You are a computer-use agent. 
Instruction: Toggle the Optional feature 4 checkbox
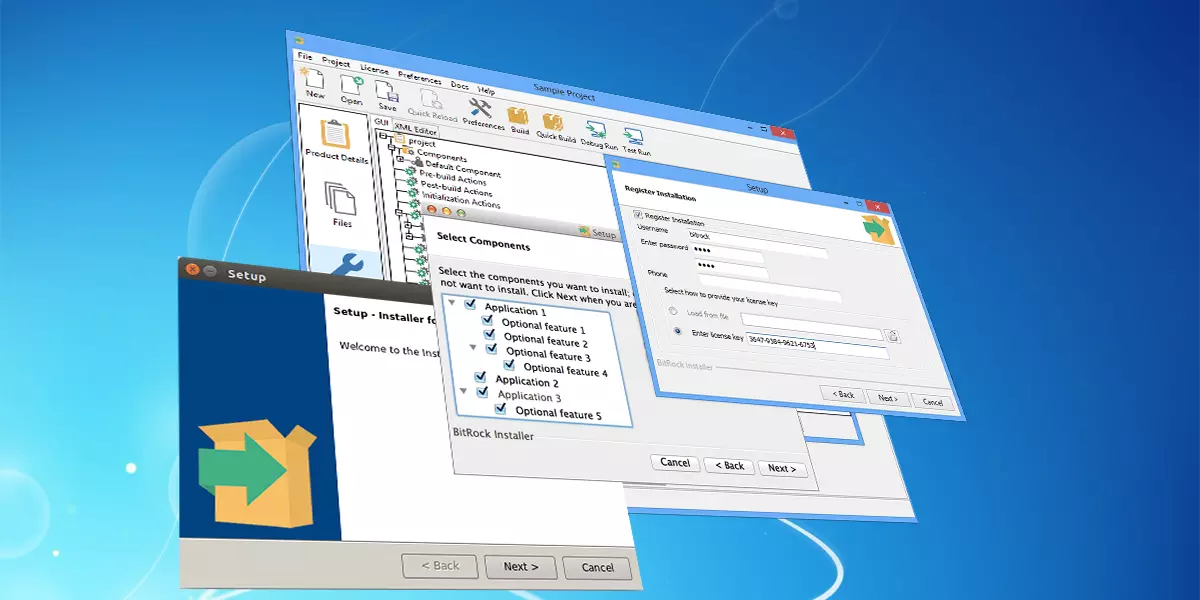tap(510, 365)
